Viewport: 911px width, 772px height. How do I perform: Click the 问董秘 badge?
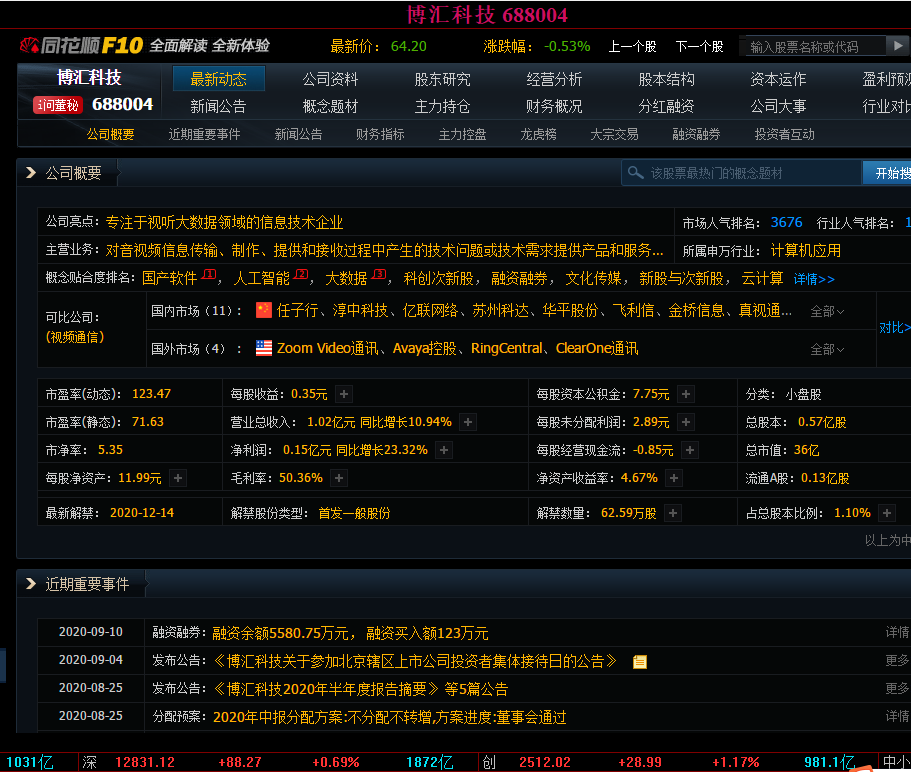(x=58, y=105)
